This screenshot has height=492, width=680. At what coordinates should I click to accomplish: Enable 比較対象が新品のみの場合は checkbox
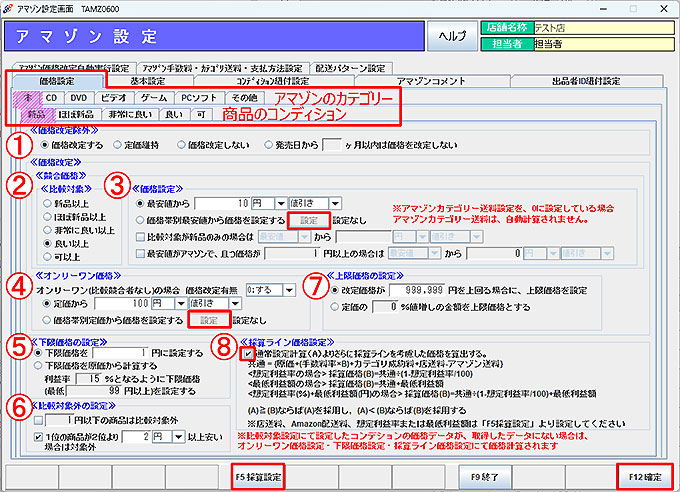(x=140, y=237)
